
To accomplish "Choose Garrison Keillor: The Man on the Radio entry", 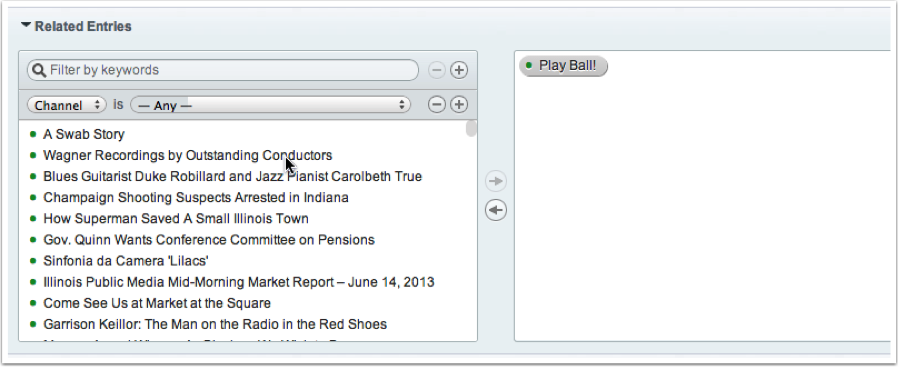I will point(215,325).
